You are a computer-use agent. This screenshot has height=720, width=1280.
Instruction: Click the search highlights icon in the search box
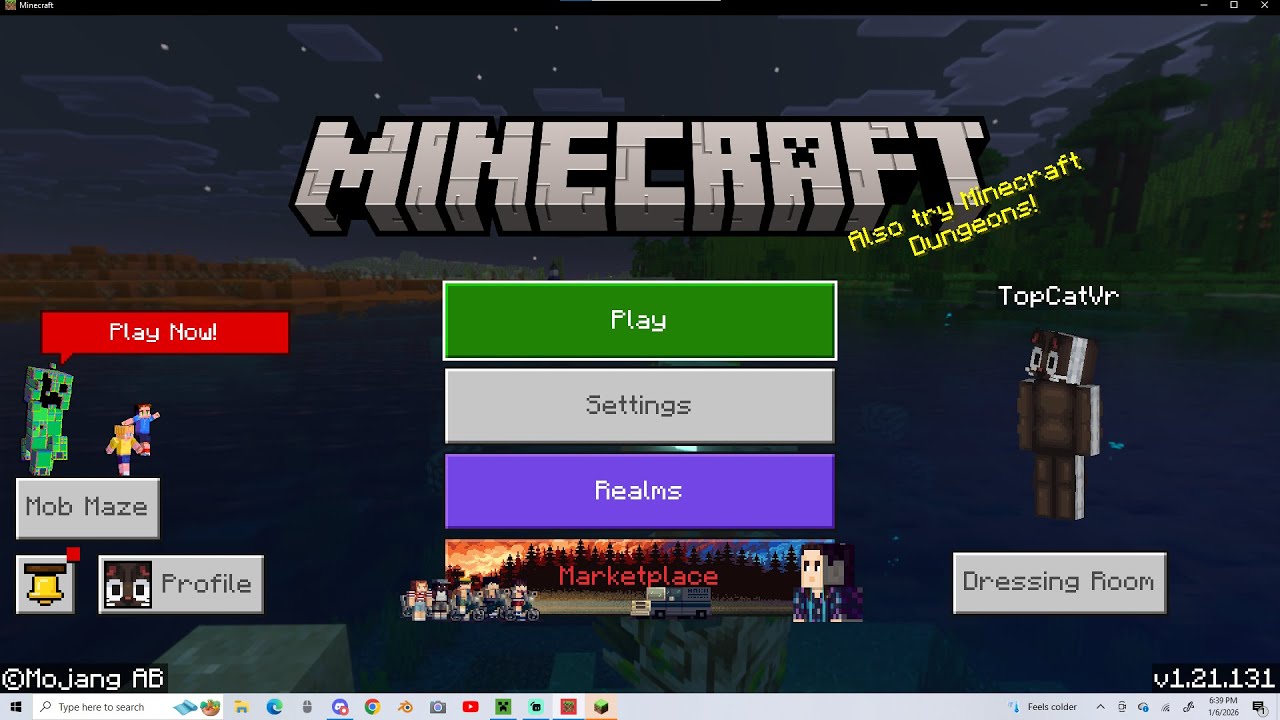197,707
